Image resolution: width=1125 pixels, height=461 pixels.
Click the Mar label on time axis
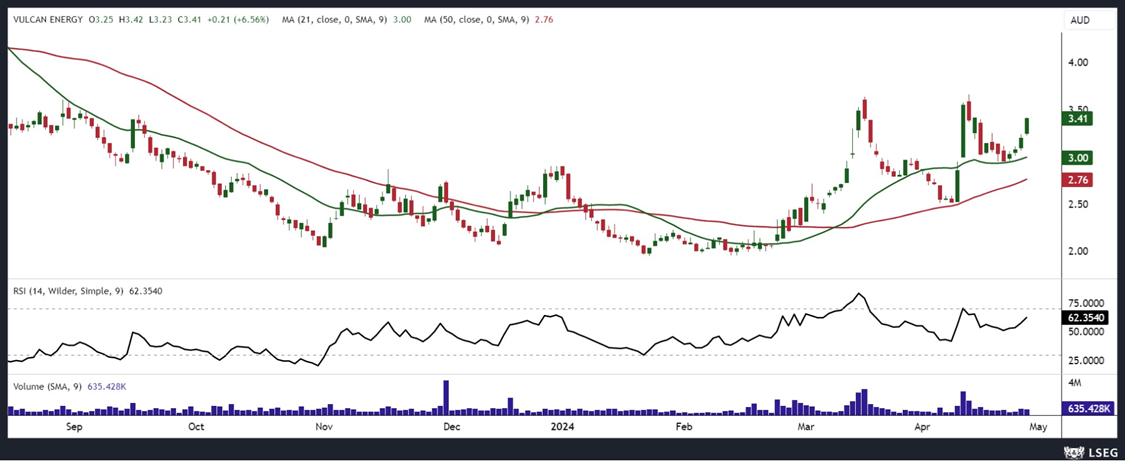point(806,427)
